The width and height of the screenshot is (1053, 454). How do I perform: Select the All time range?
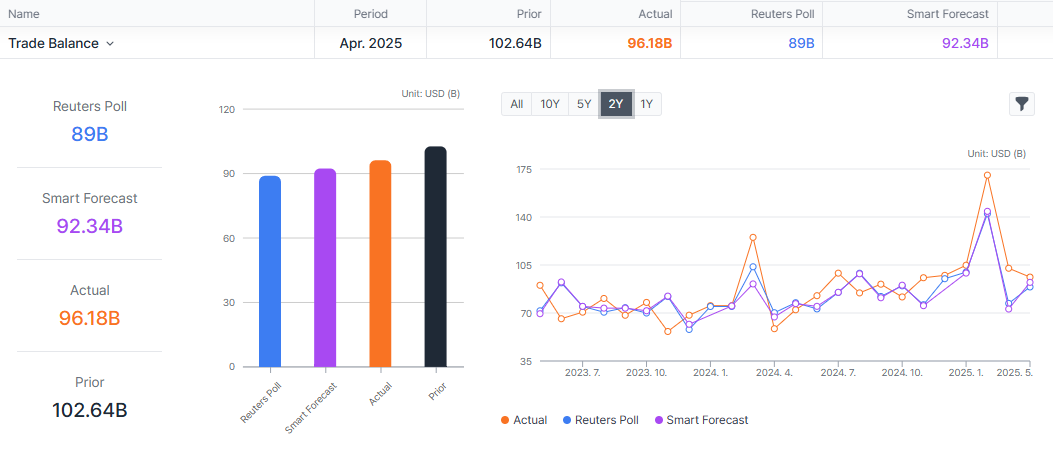516,104
